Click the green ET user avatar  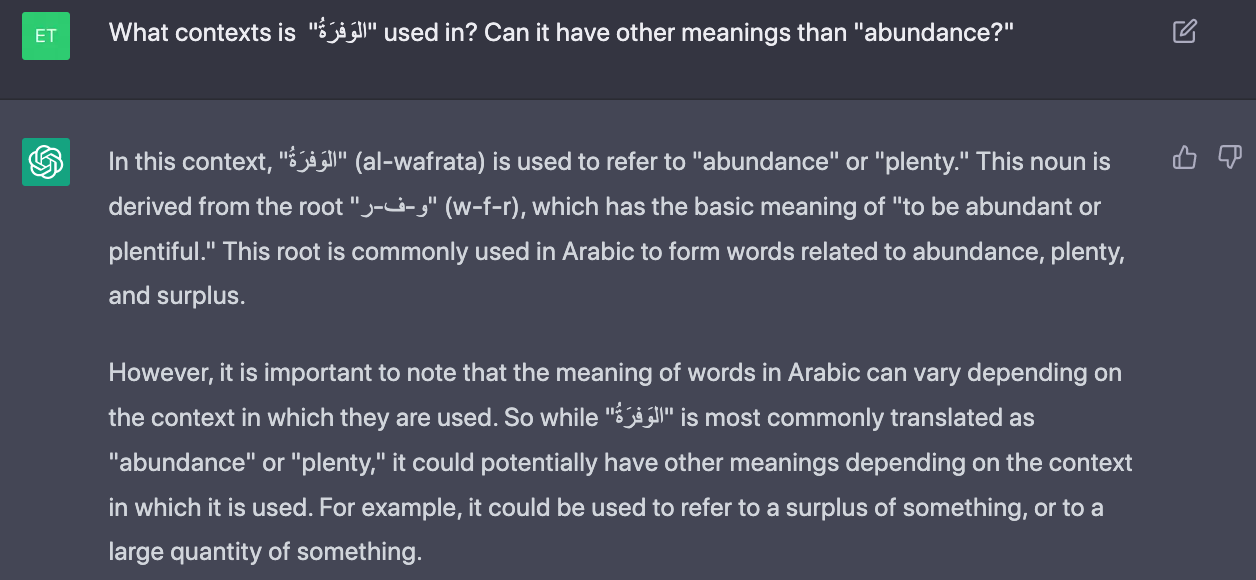[46, 35]
